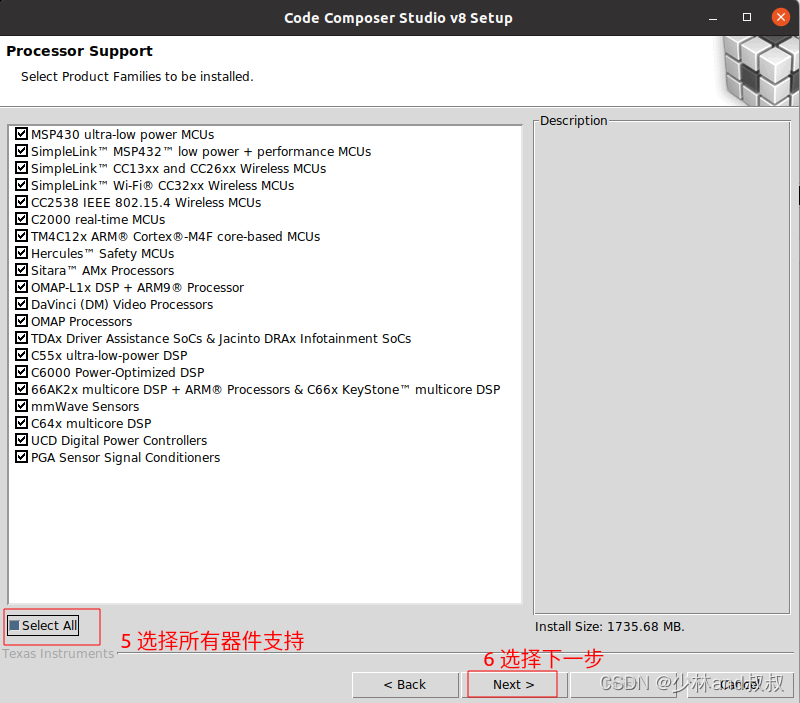Screen dimensions: 800x703
Task: Toggle UCD Digital Power Controllers checkbox
Action: (x=21, y=439)
